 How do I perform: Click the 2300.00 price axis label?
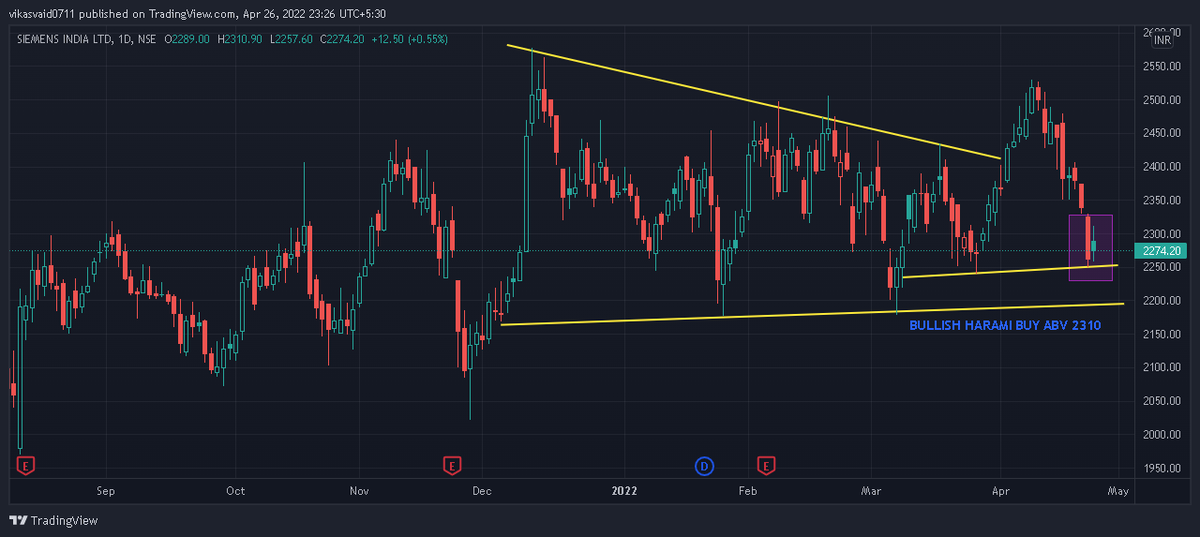click(1161, 234)
